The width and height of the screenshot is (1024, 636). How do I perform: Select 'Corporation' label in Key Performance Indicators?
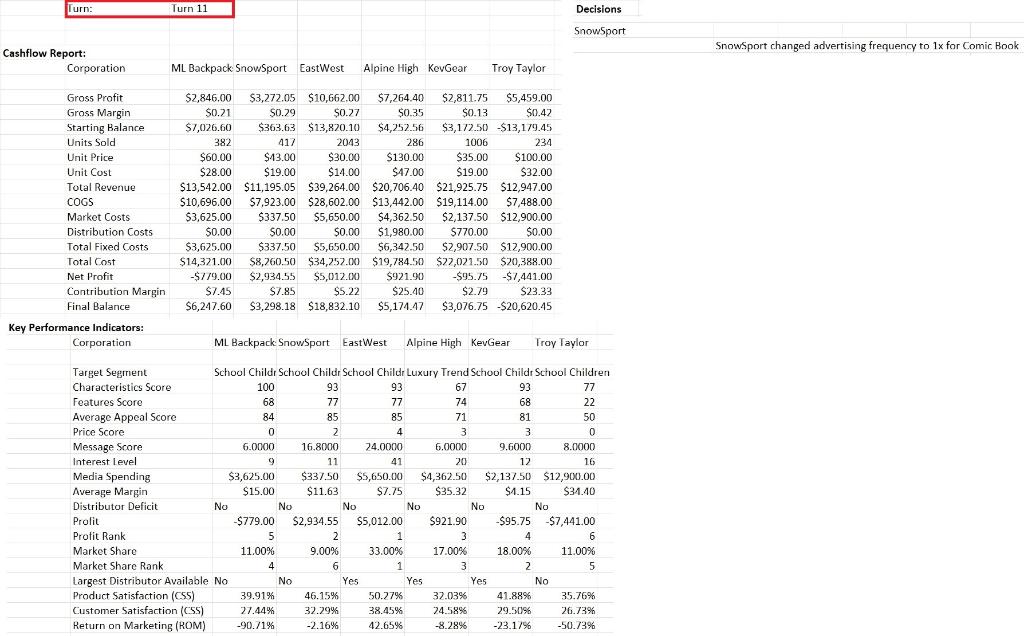click(101, 343)
